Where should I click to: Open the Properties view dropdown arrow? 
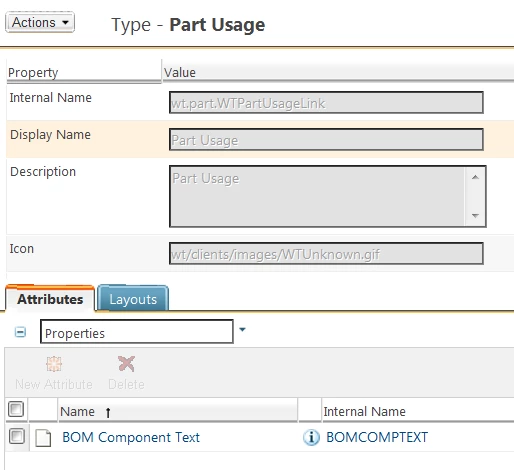(242, 330)
